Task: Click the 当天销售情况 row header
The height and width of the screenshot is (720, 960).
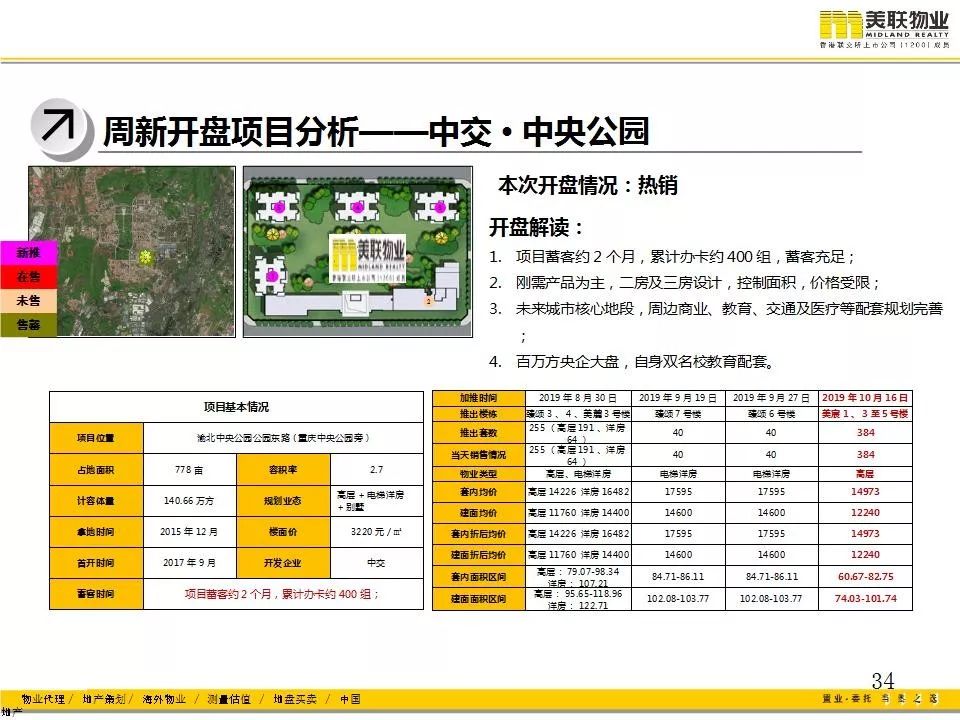Action: pyautogui.click(x=479, y=455)
